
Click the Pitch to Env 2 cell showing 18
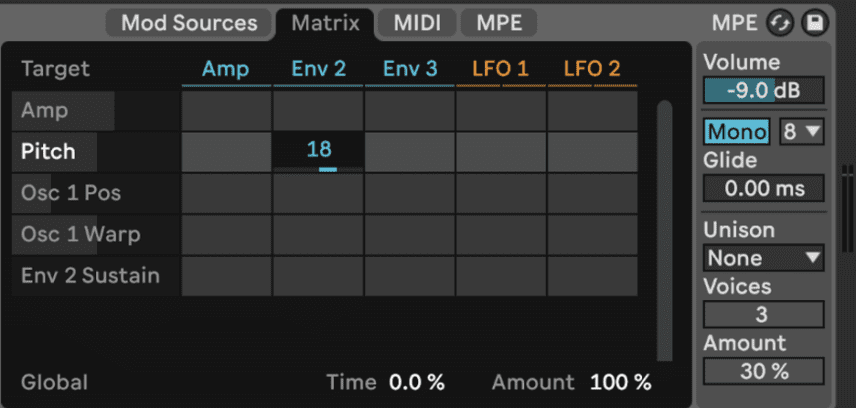click(x=318, y=152)
